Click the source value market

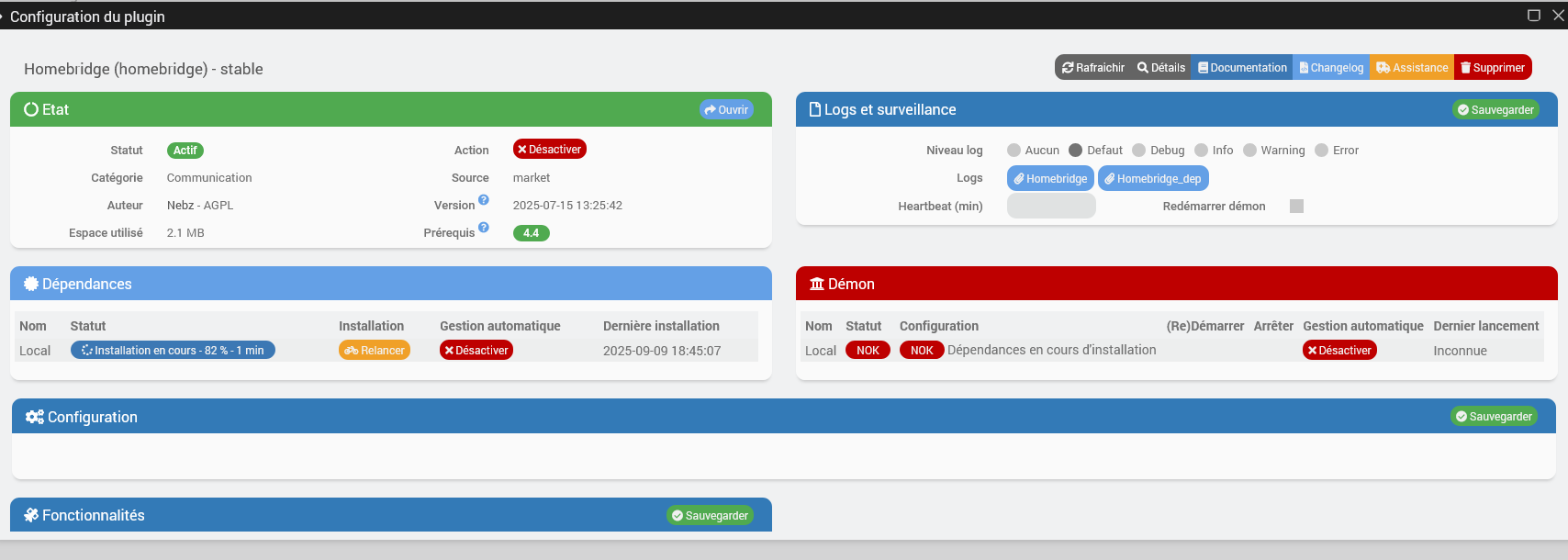(x=532, y=178)
